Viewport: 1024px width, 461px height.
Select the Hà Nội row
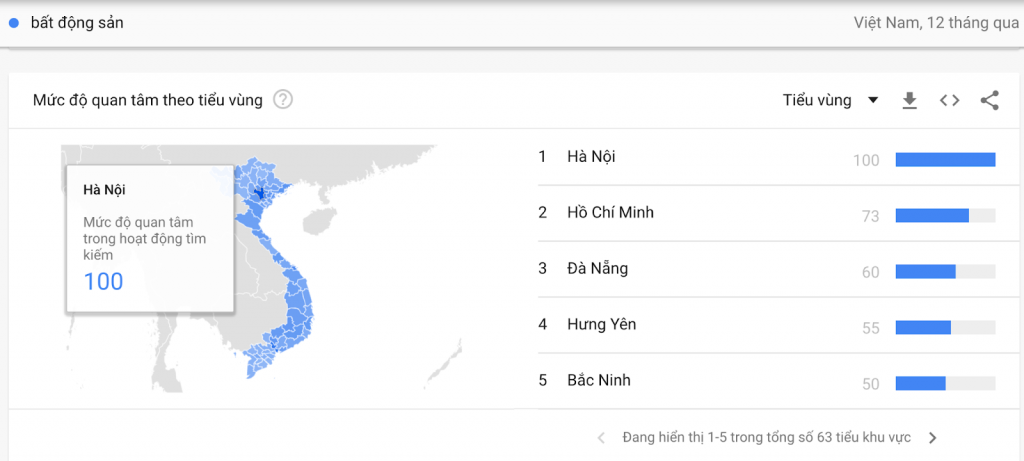[767, 158]
